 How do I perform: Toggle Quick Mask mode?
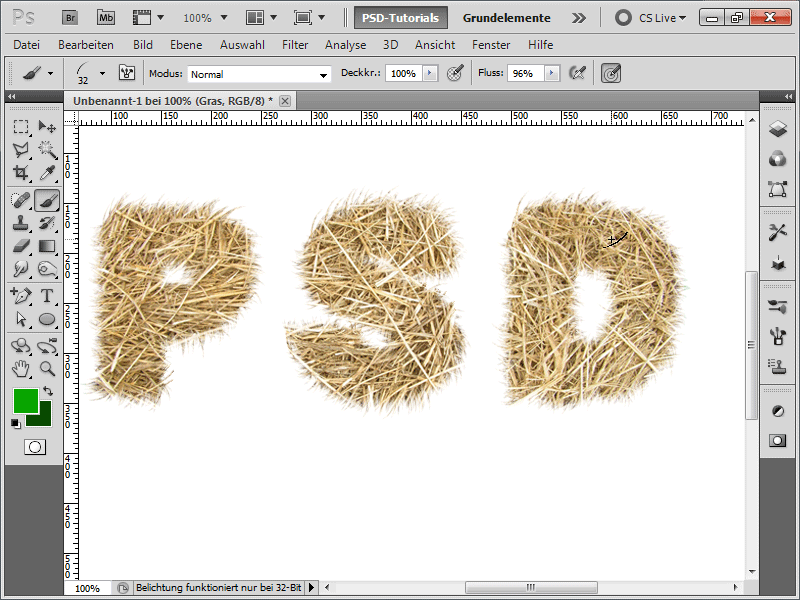(35, 447)
